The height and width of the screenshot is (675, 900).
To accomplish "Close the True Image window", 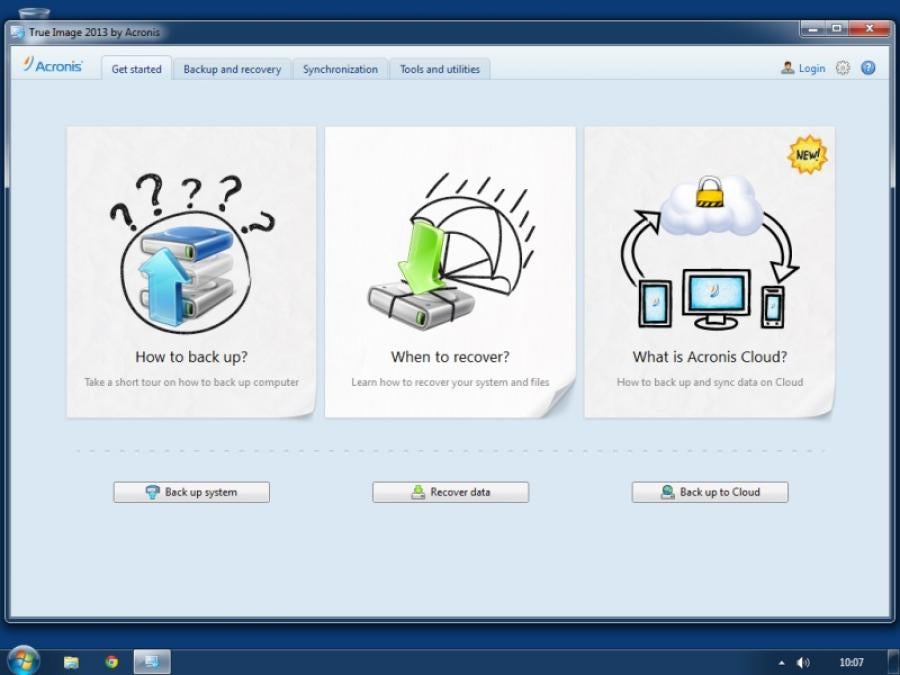I will pyautogui.click(x=870, y=28).
